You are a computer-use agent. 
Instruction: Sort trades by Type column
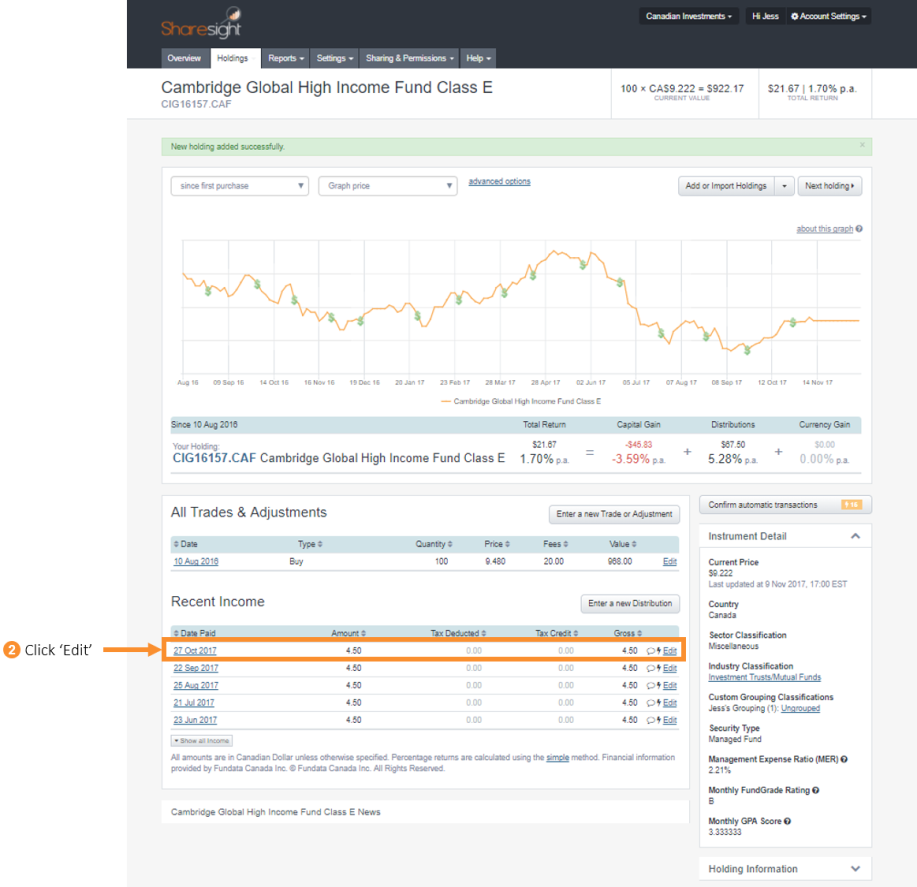point(310,544)
